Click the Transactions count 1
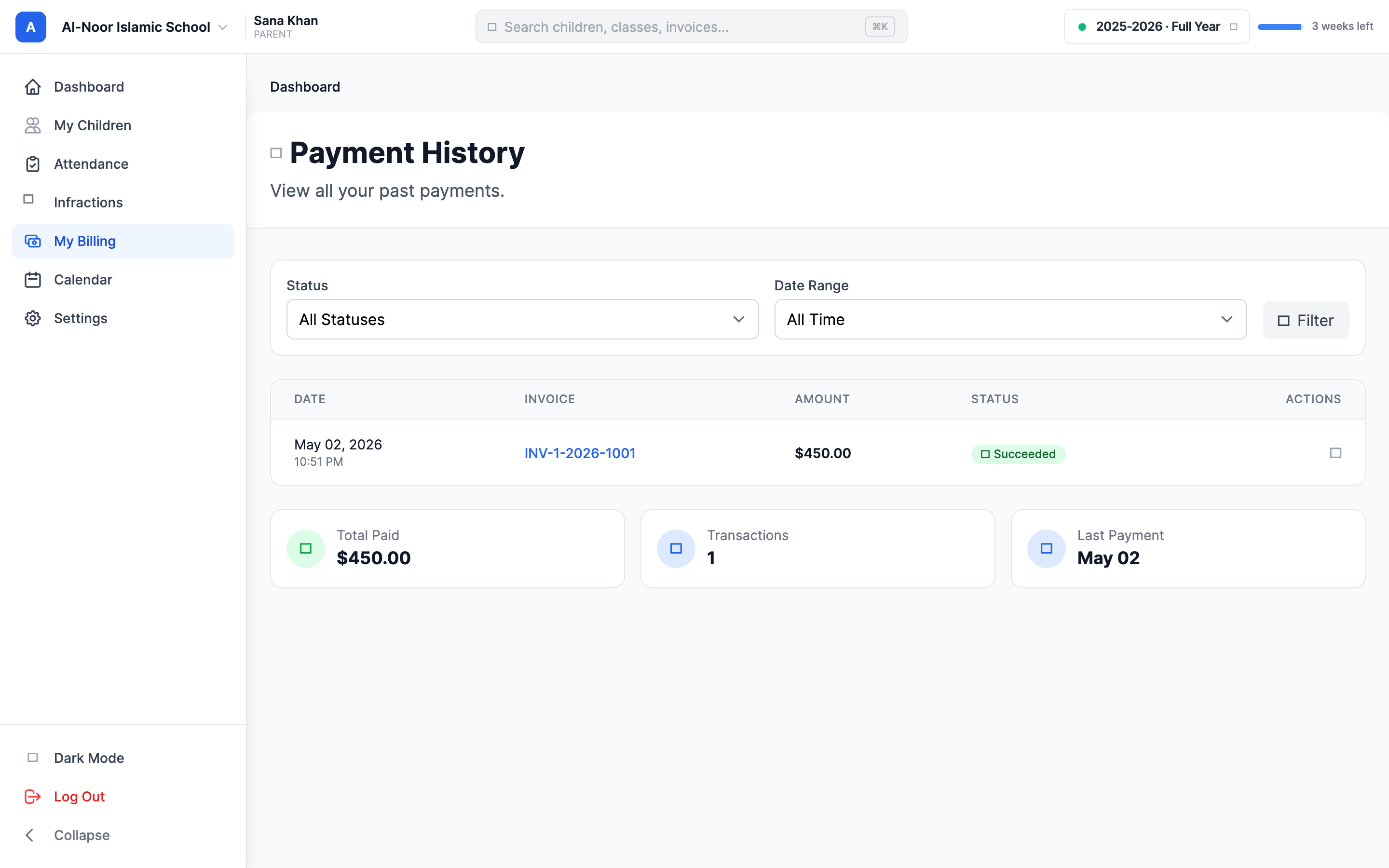 (x=710, y=558)
